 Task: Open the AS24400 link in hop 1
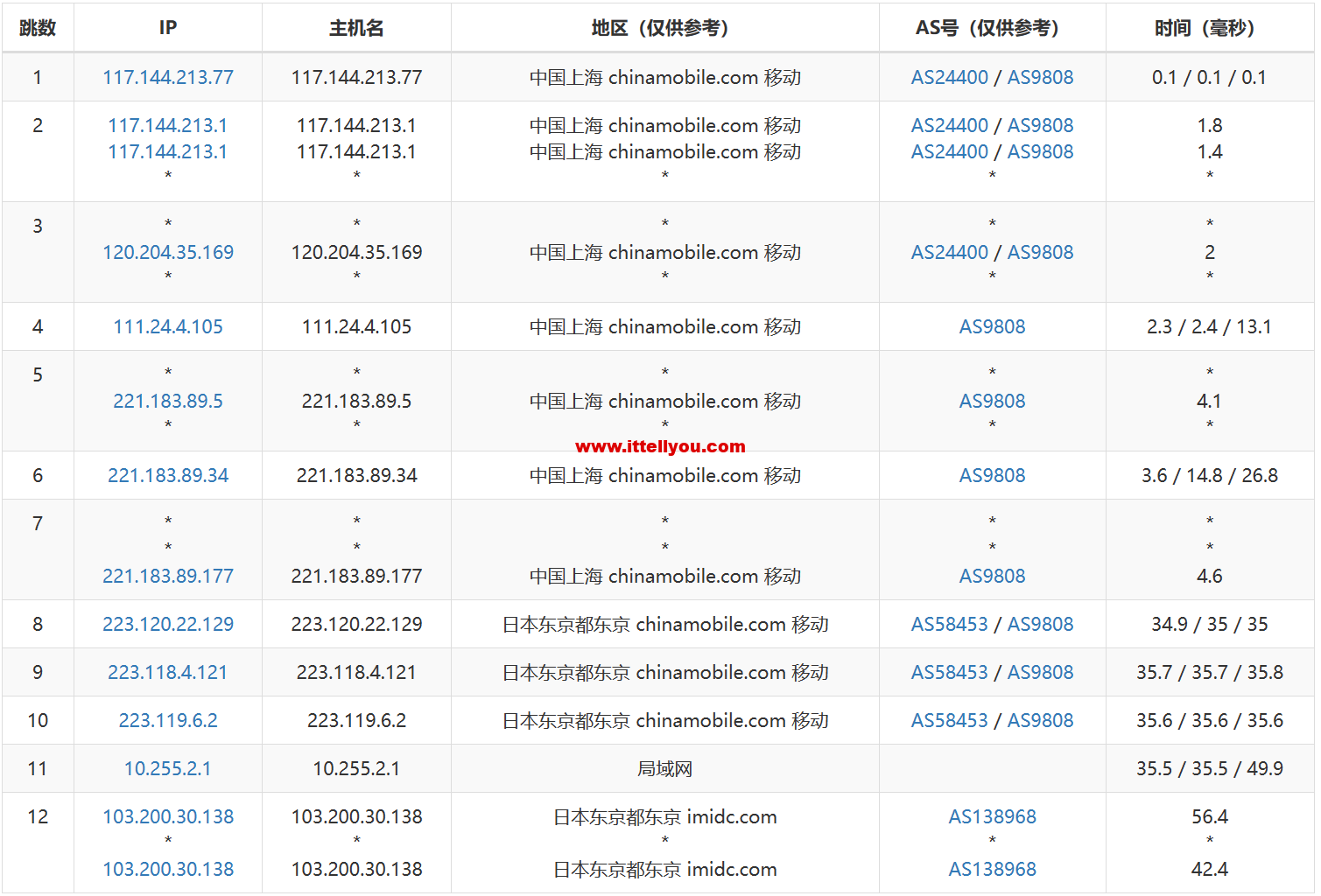tap(949, 77)
